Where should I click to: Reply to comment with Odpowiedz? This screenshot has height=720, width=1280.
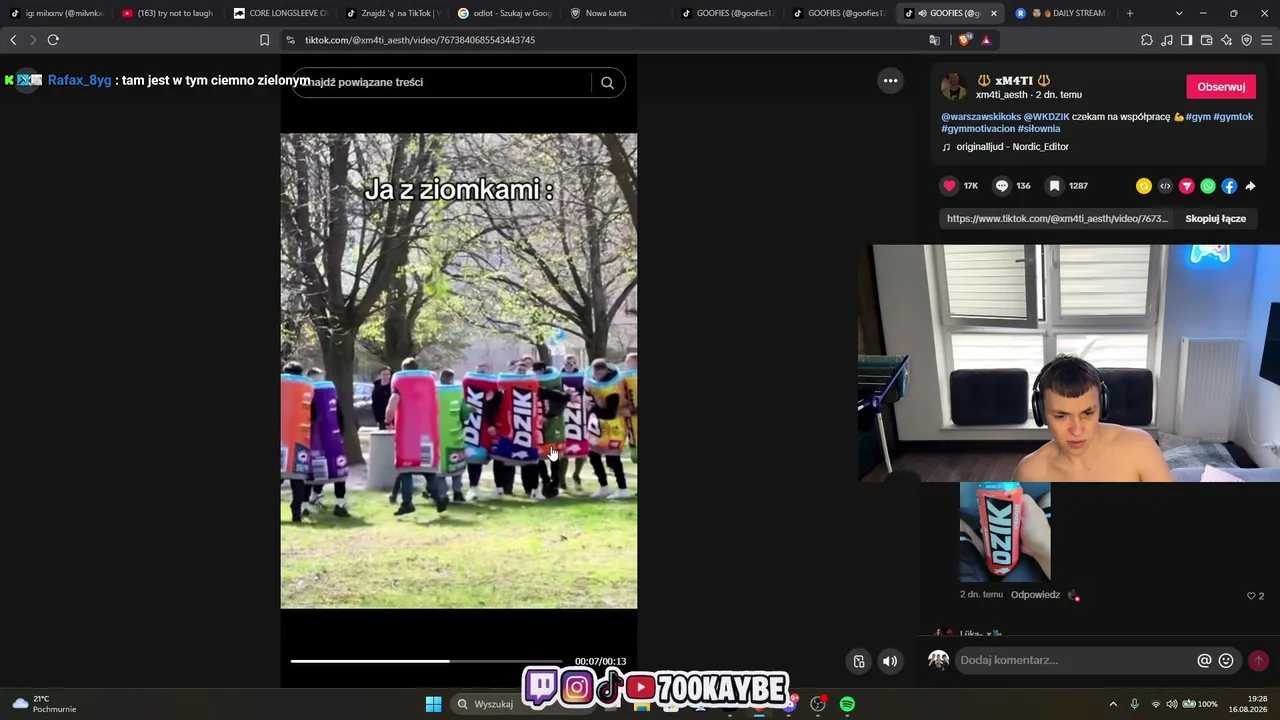[x=1035, y=595]
